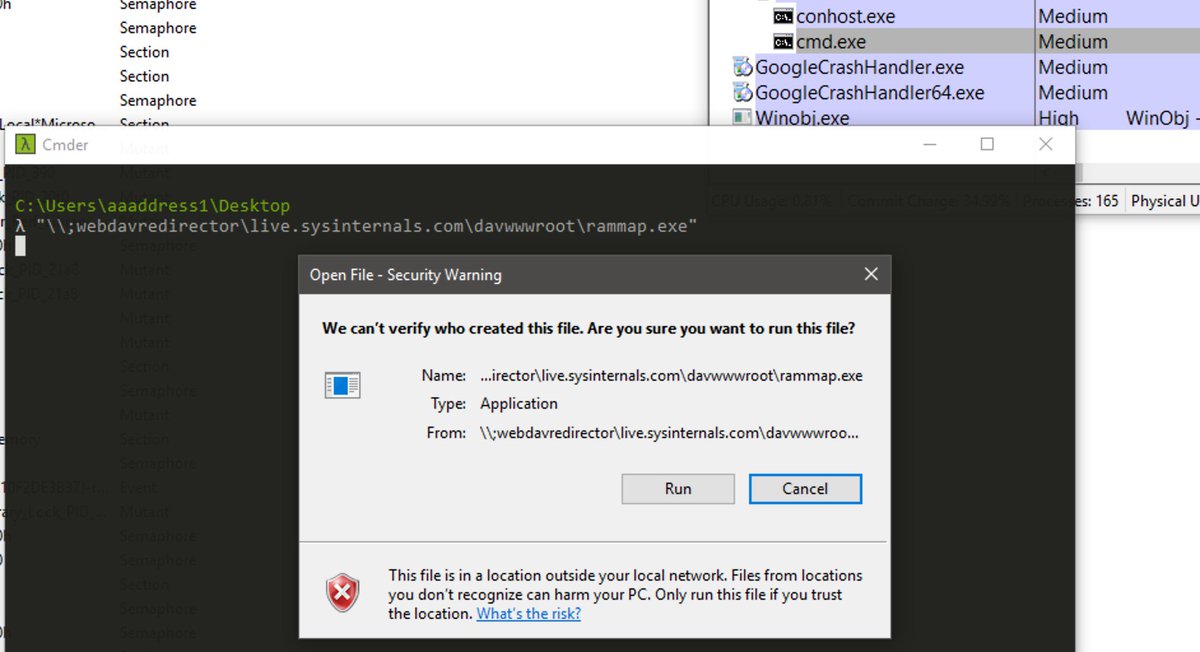Image resolution: width=1200 pixels, height=652 pixels.
Task: Click the conhost.exe console icon
Action: (783, 16)
